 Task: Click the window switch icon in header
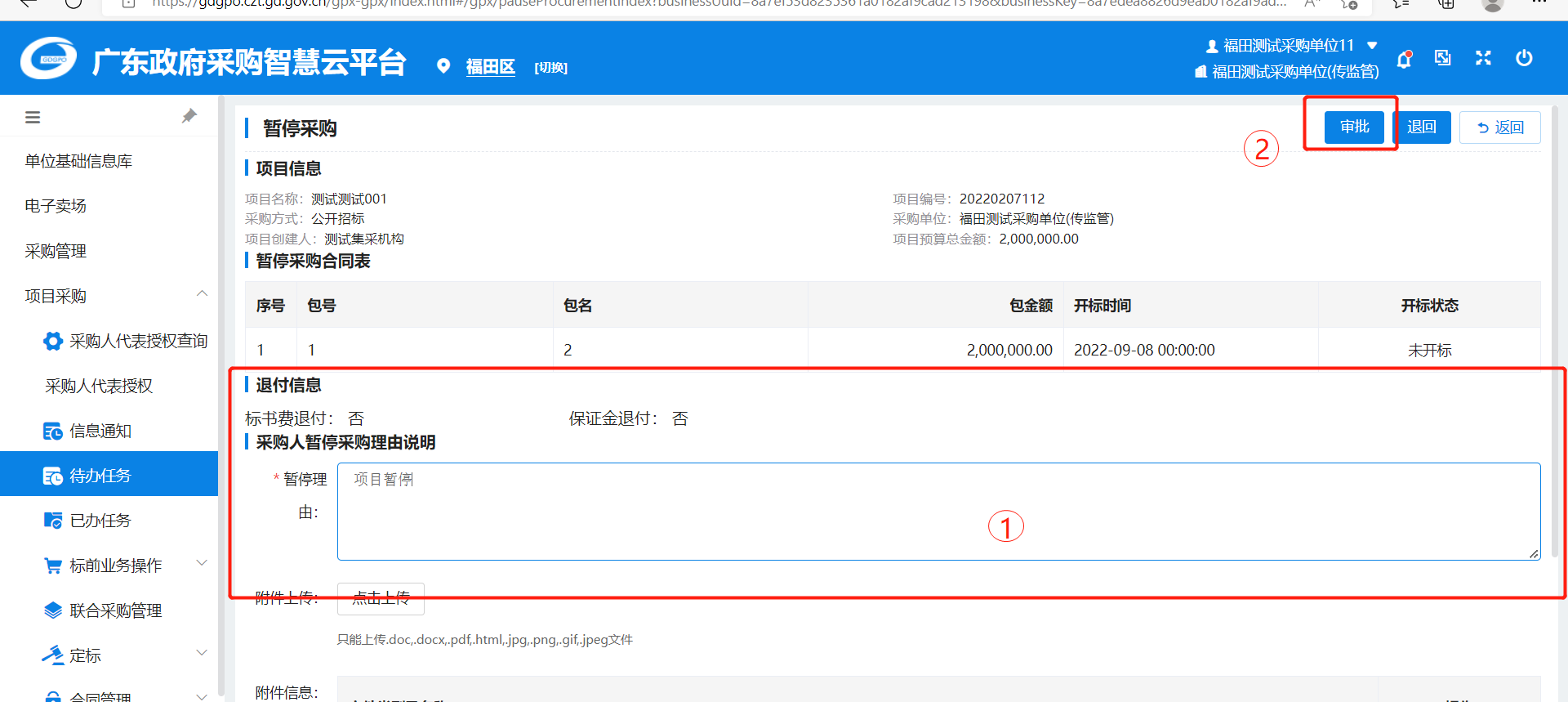pos(1443,58)
